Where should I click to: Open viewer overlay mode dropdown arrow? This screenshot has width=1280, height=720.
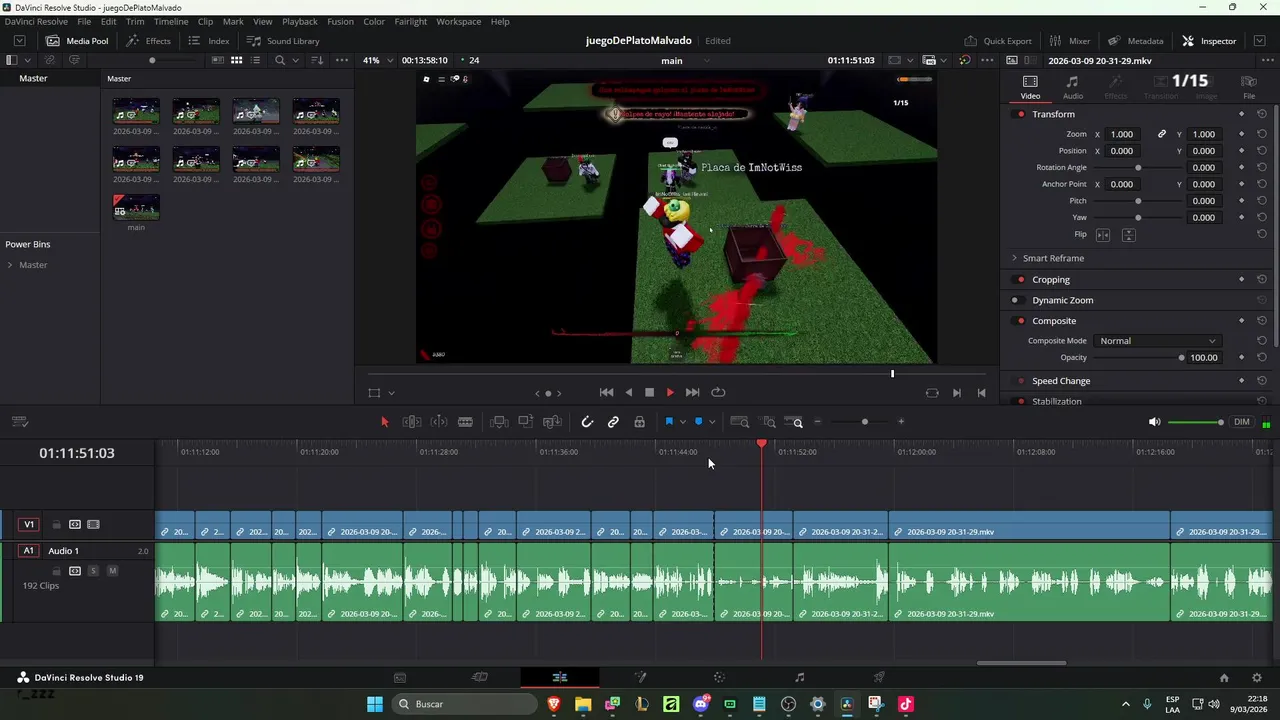[x=391, y=393]
